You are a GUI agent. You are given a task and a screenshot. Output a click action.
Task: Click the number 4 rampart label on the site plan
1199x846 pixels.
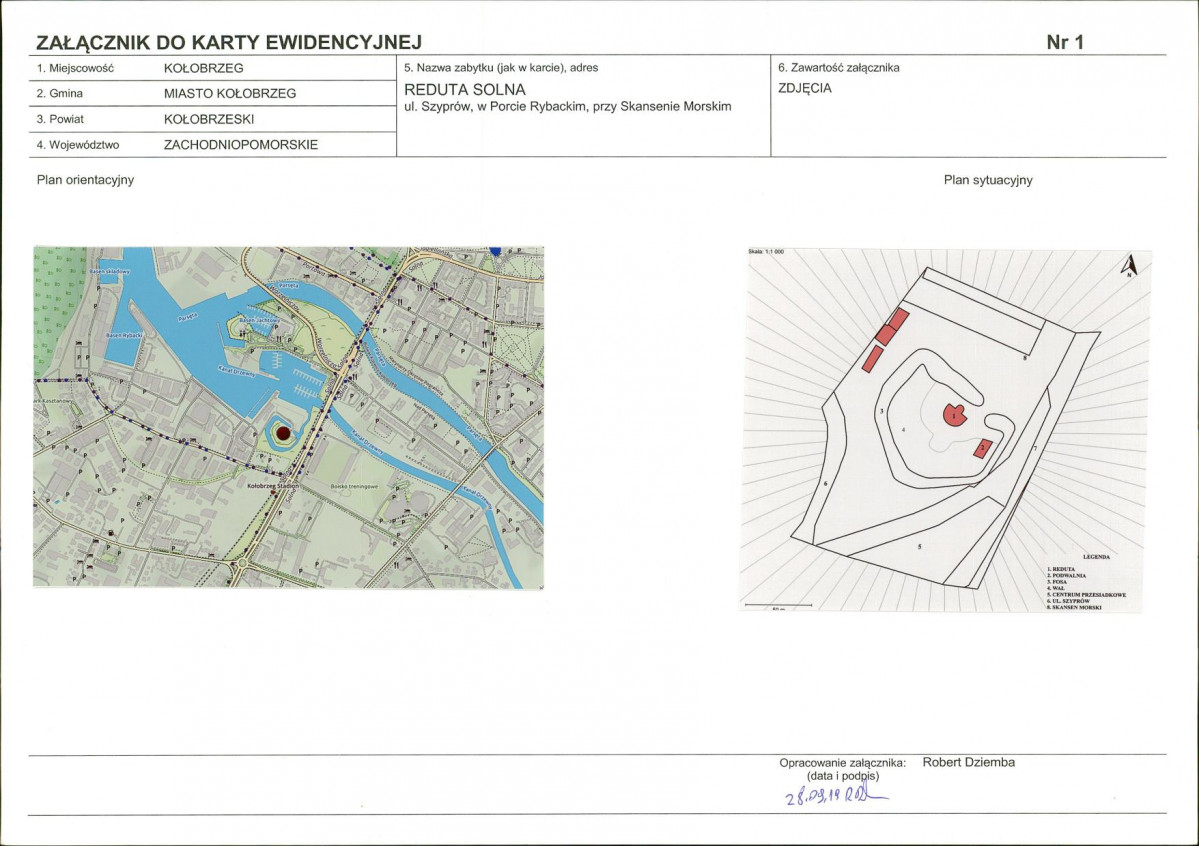pyautogui.click(x=904, y=430)
